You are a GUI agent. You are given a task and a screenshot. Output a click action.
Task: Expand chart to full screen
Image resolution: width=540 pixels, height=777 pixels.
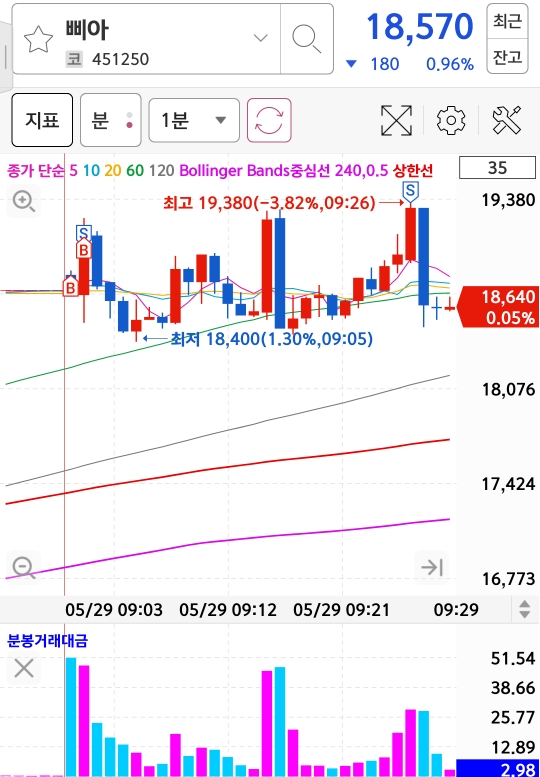coord(396,120)
